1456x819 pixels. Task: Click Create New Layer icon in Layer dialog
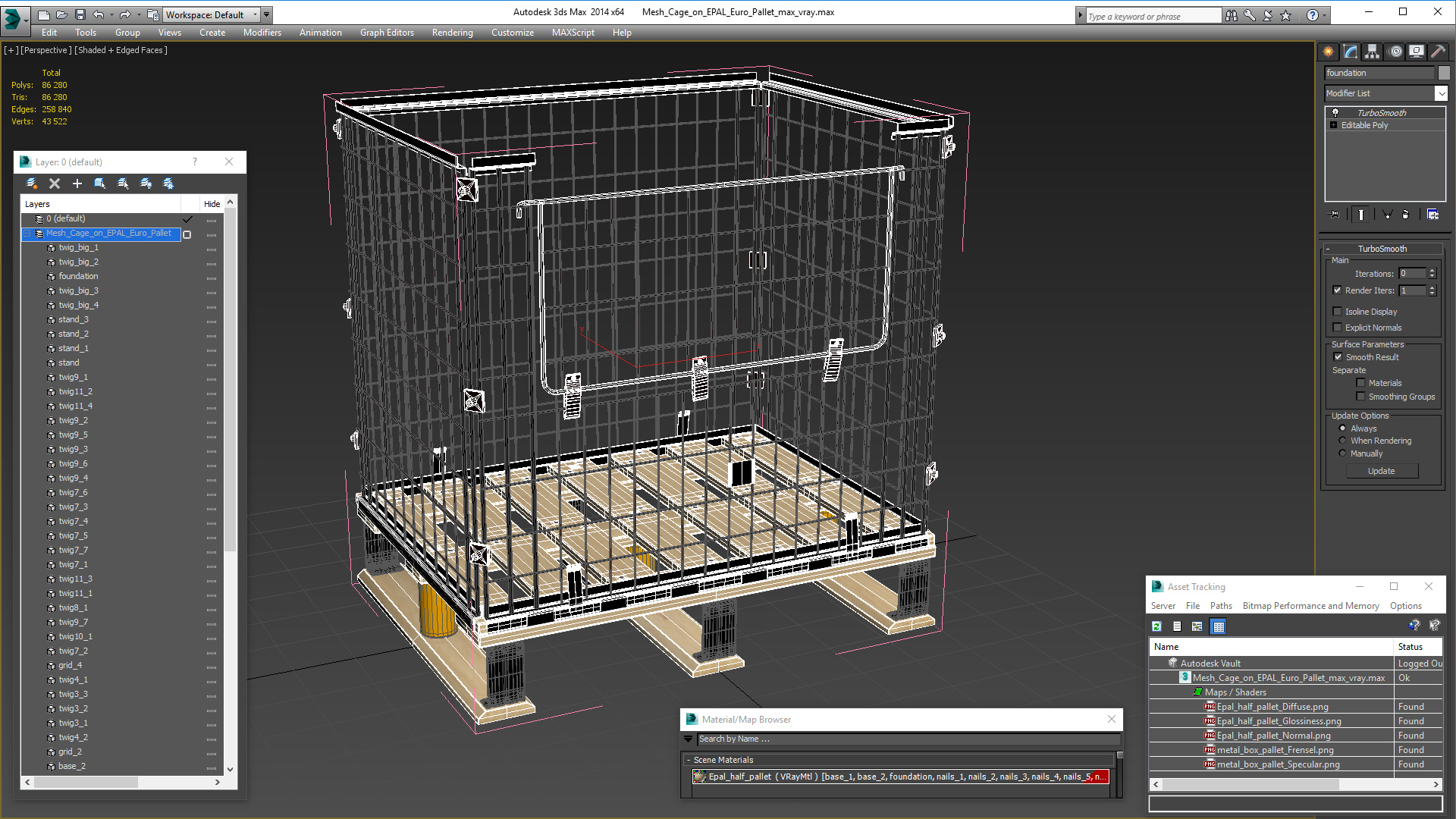tap(32, 184)
